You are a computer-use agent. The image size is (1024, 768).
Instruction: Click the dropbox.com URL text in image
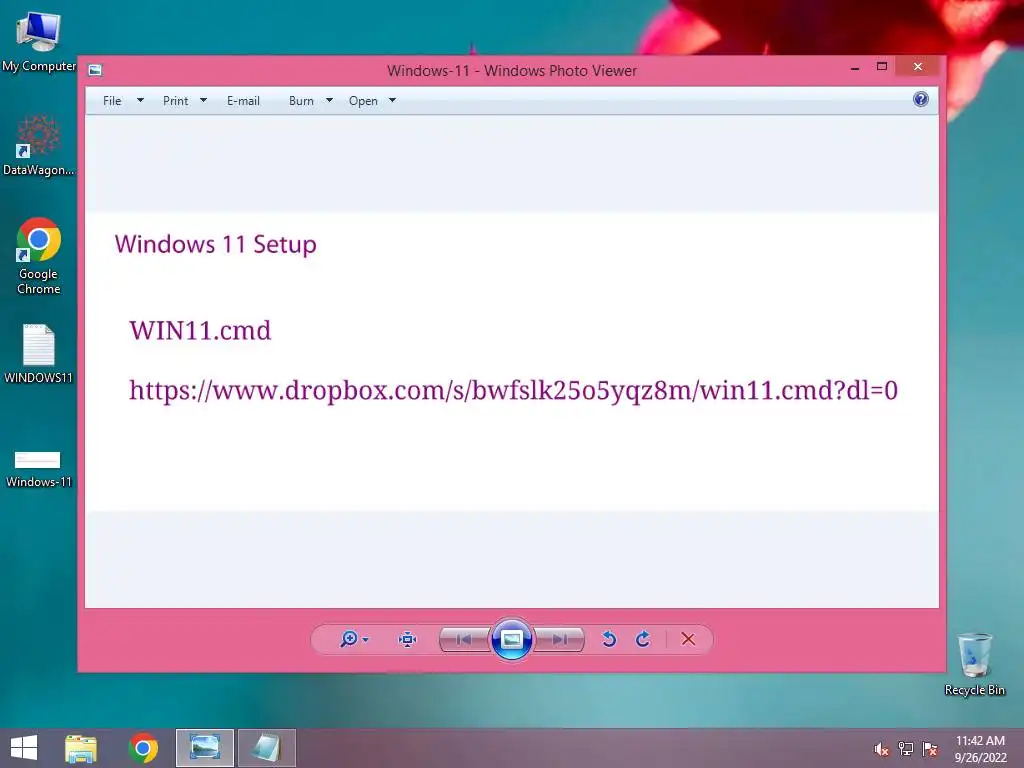click(513, 391)
